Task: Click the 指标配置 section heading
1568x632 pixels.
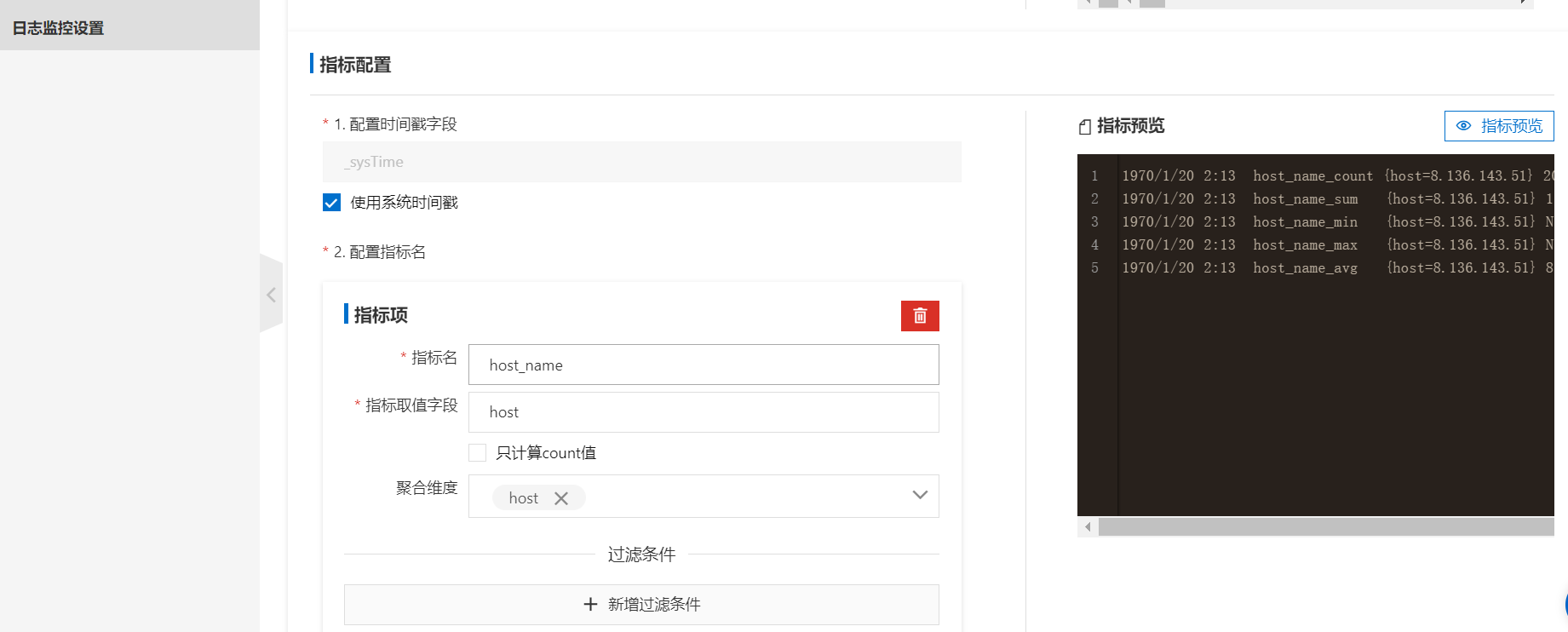Action: [355, 65]
